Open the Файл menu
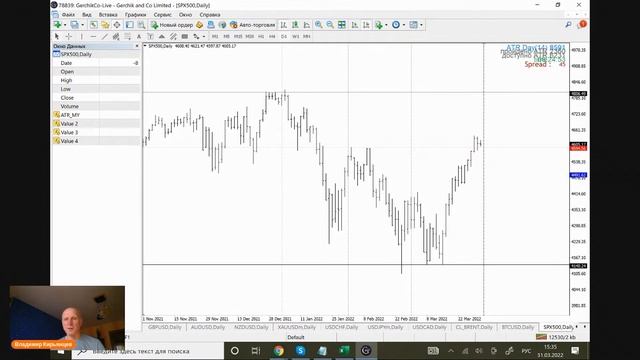640x360 pixels. click(68, 15)
